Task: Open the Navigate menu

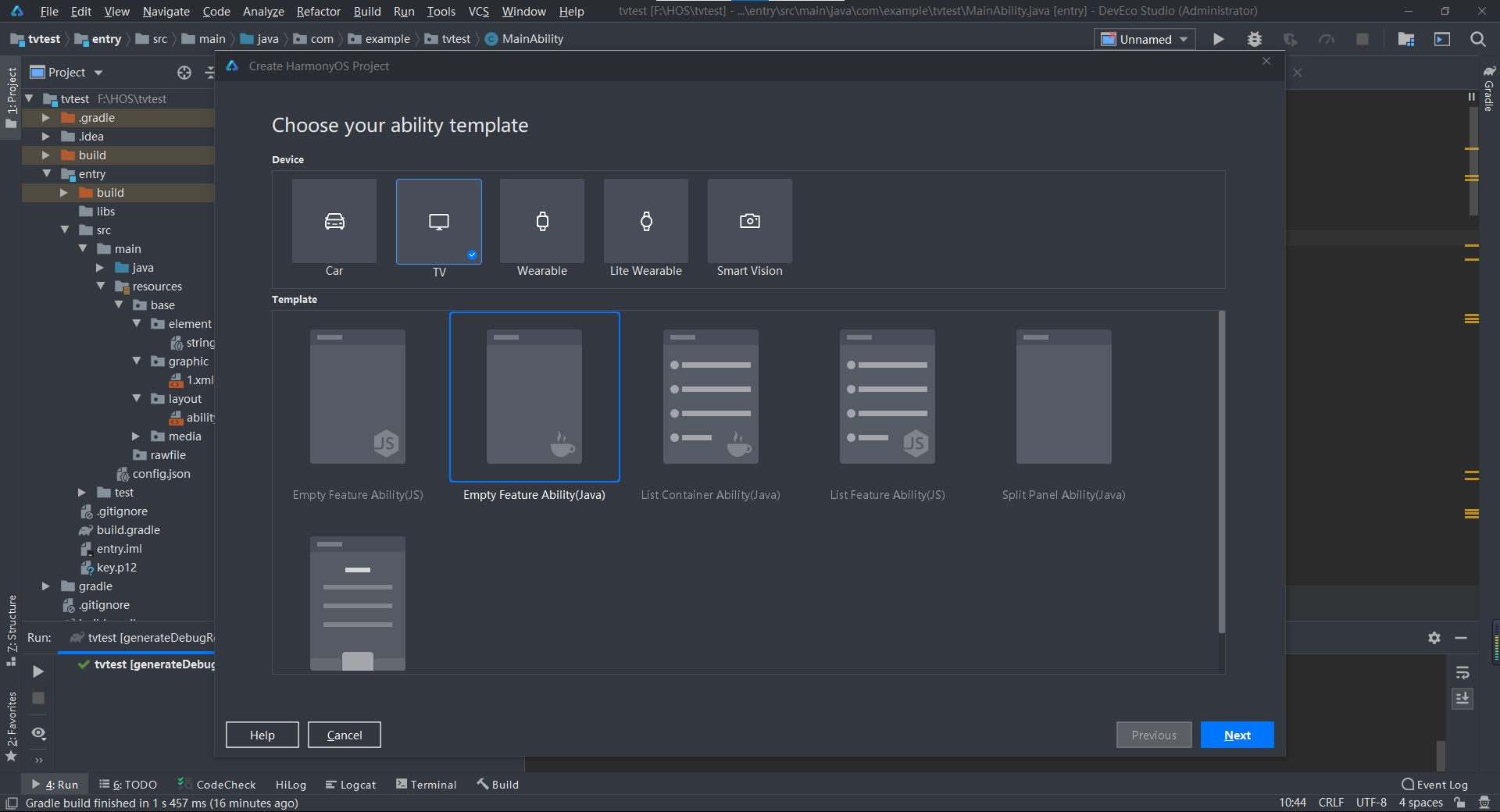Action: coord(166,11)
